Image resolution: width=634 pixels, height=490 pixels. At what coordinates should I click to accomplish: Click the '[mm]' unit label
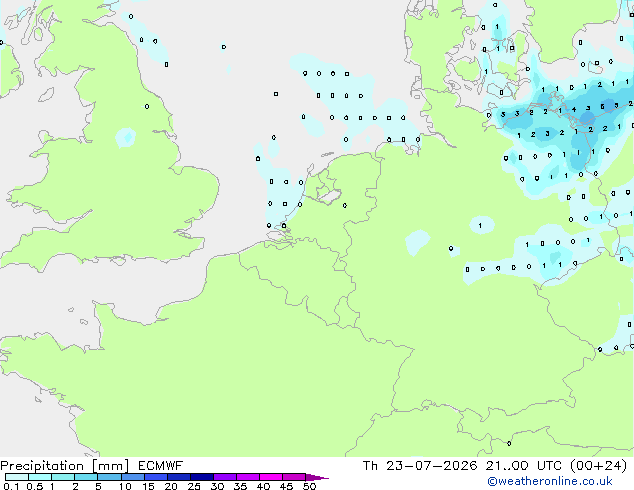coord(110,466)
